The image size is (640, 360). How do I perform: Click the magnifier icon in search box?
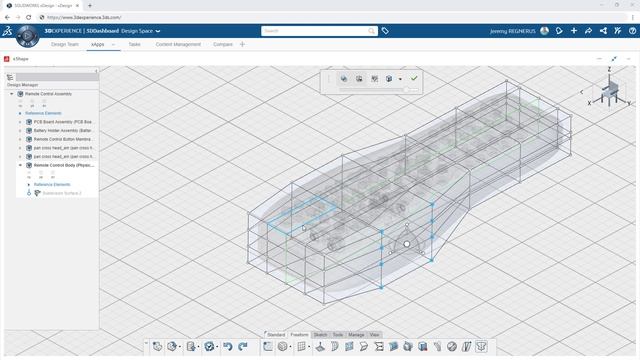tap(371, 31)
